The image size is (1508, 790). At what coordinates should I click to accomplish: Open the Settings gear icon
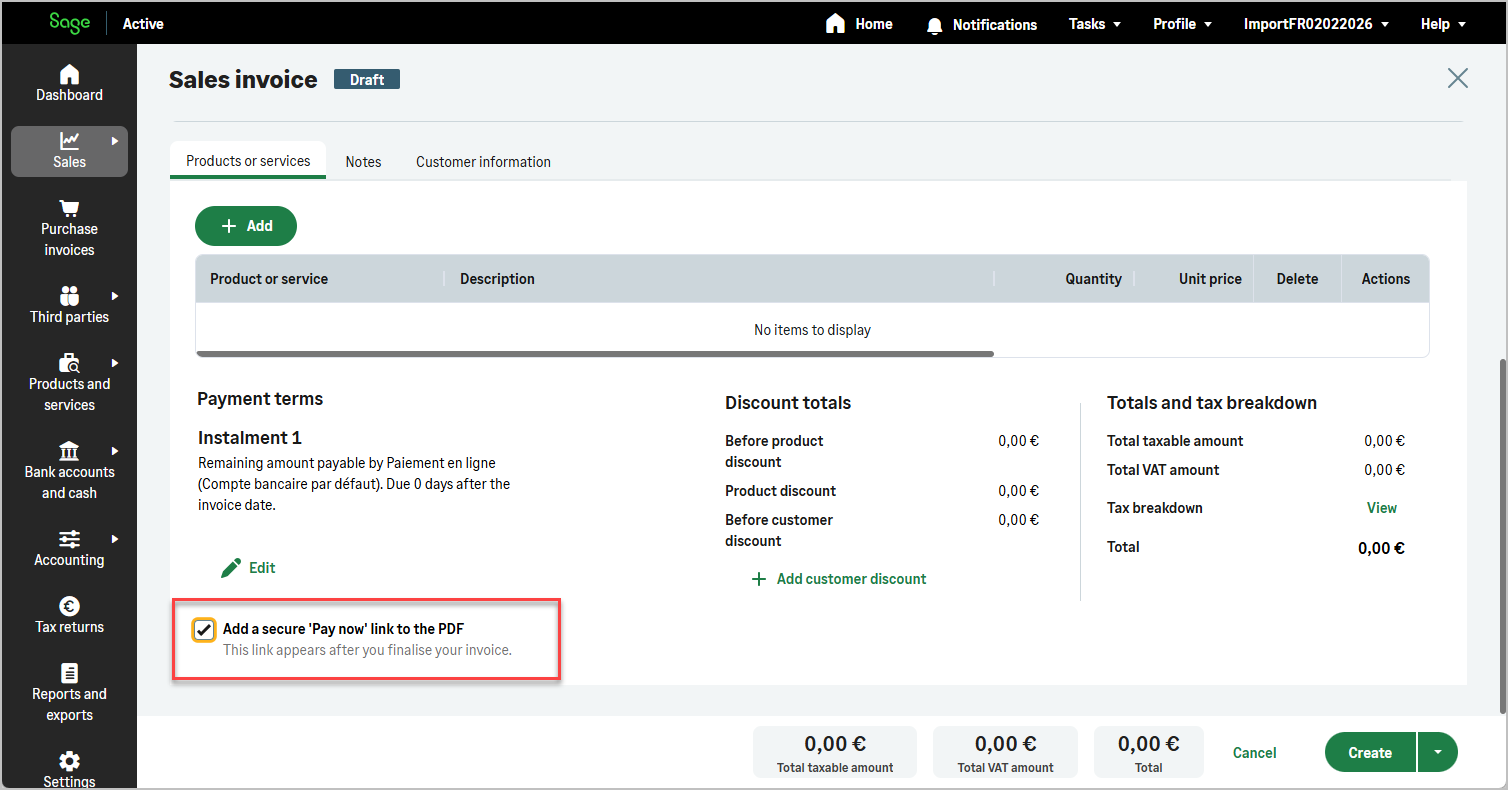coord(69,761)
